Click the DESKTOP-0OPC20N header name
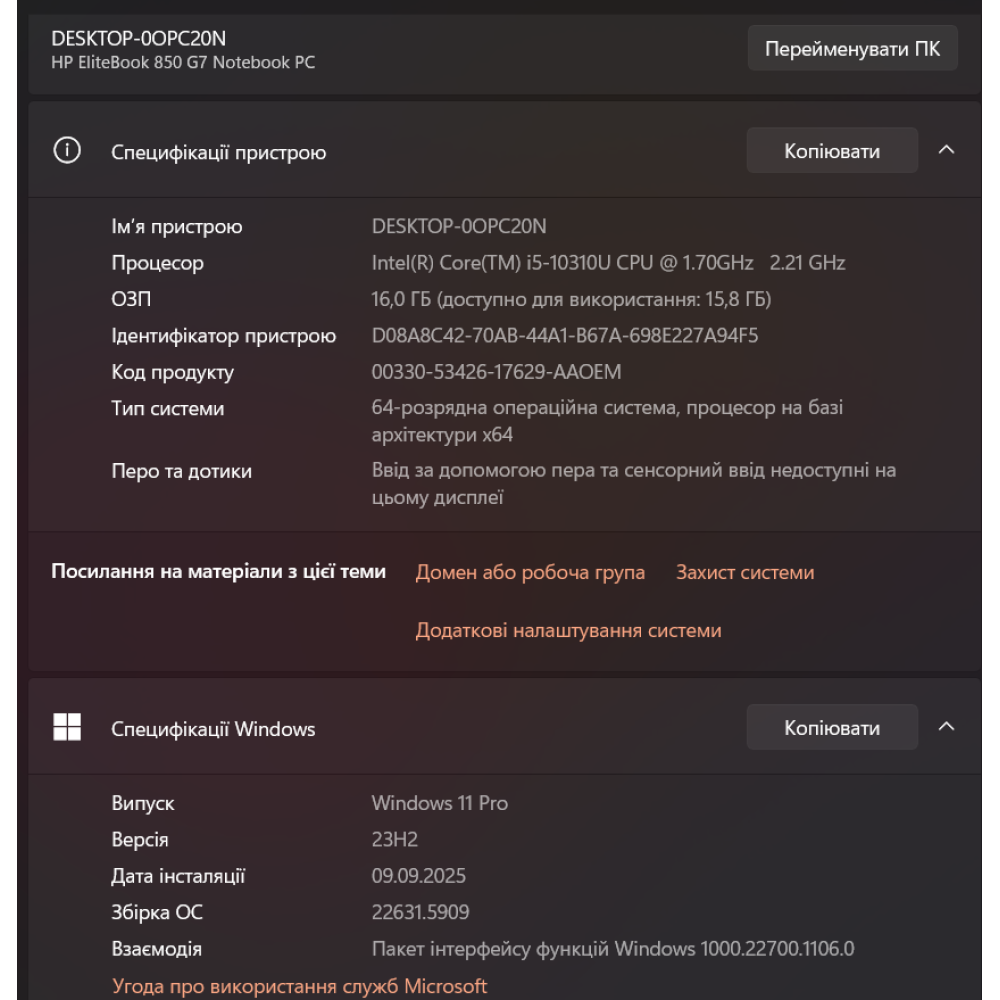 coord(139,39)
